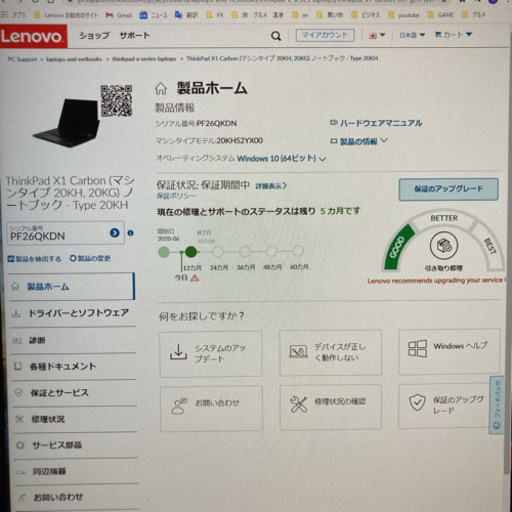The height and width of the screenshot is (512, 512).
Task: Expand the 製品の情報 section
Action: pos(359,141)
